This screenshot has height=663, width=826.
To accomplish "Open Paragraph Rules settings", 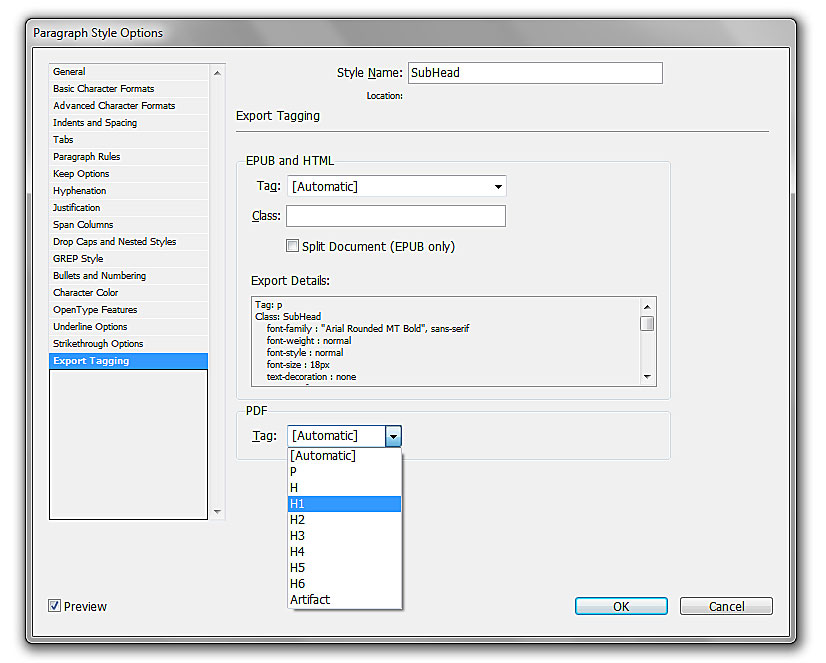I will 129,156.
